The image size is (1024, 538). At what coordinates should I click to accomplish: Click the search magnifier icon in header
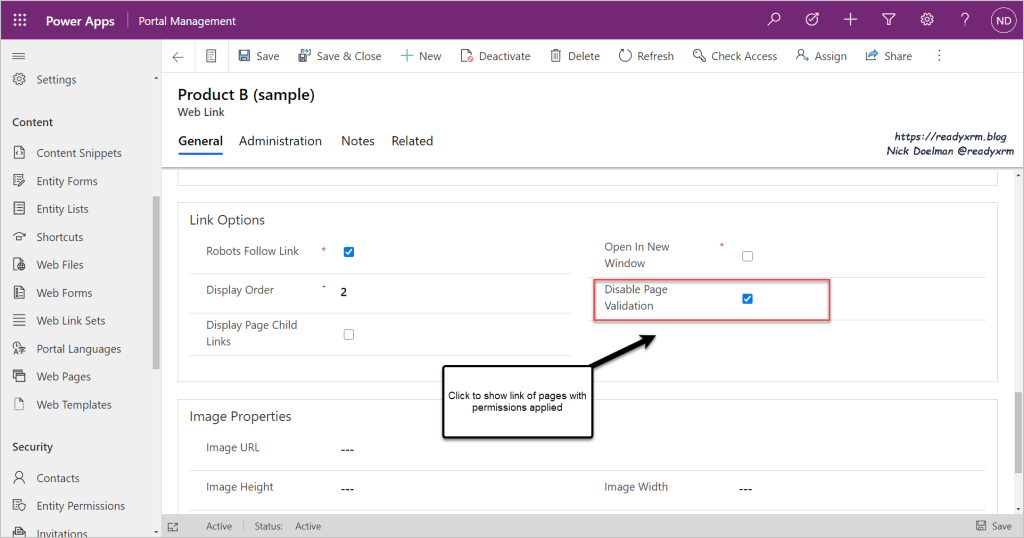tap(774, 20)
